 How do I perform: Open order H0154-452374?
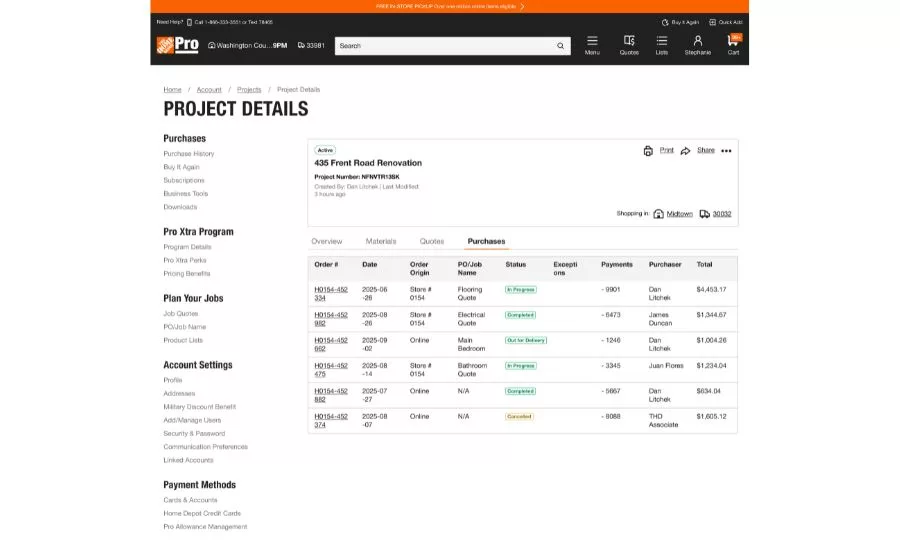(x=331, y=421)
